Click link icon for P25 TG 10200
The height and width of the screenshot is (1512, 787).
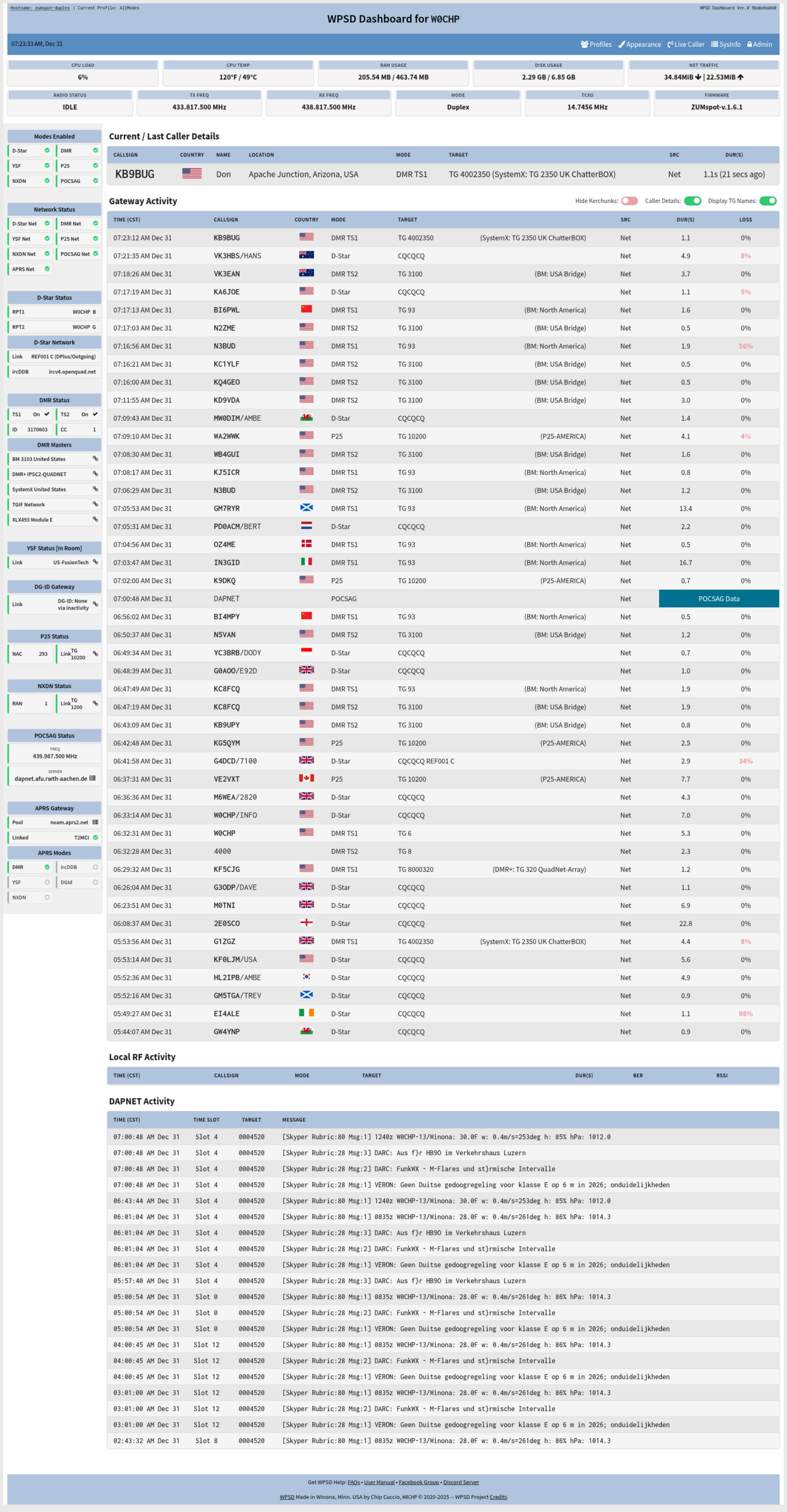point(95,654)
